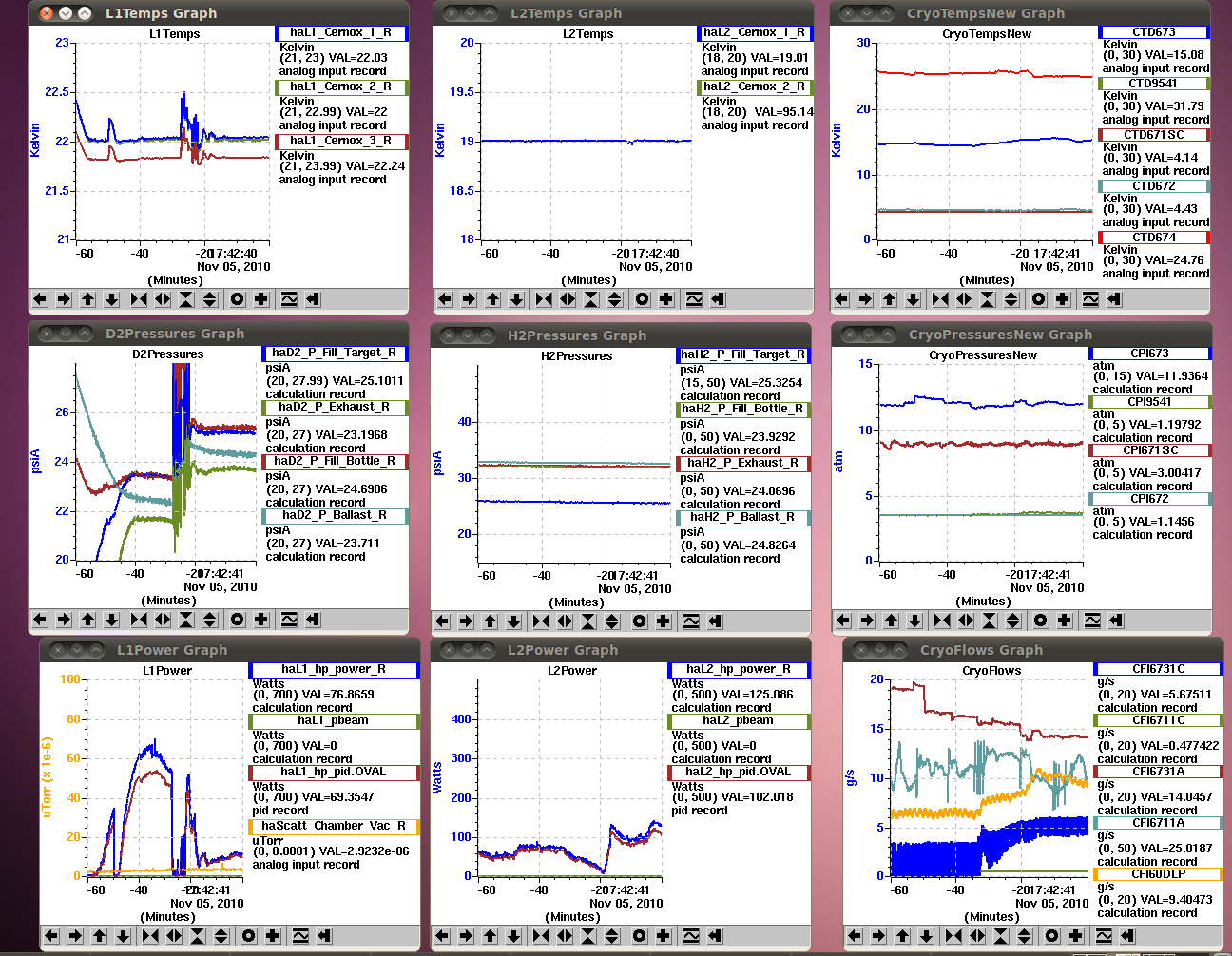Pan left in the CryoTempsNew Graph toolbar
The width and height of the screenshot is (1232, 956).
[x=841, y=299]
